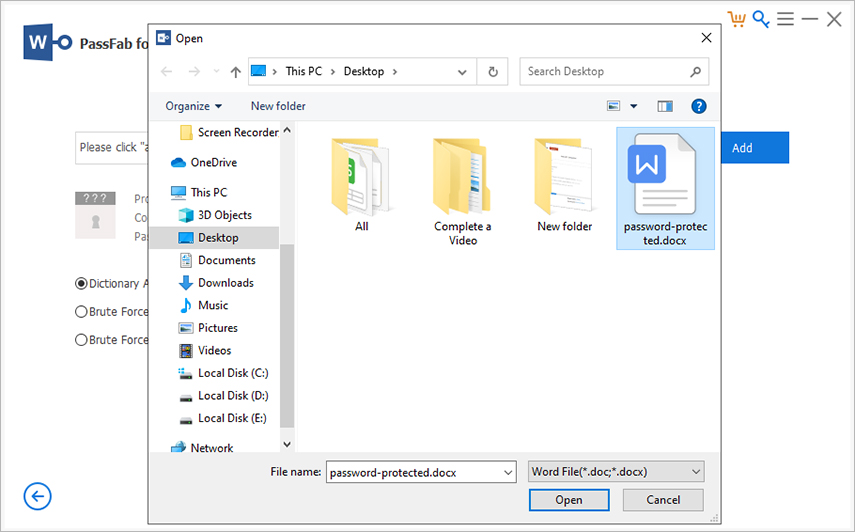Click the locked document placeholder icon
Image resolution: width=855 pixels, height=532 pixels.
pyautogui.click(x=95, y=215)
